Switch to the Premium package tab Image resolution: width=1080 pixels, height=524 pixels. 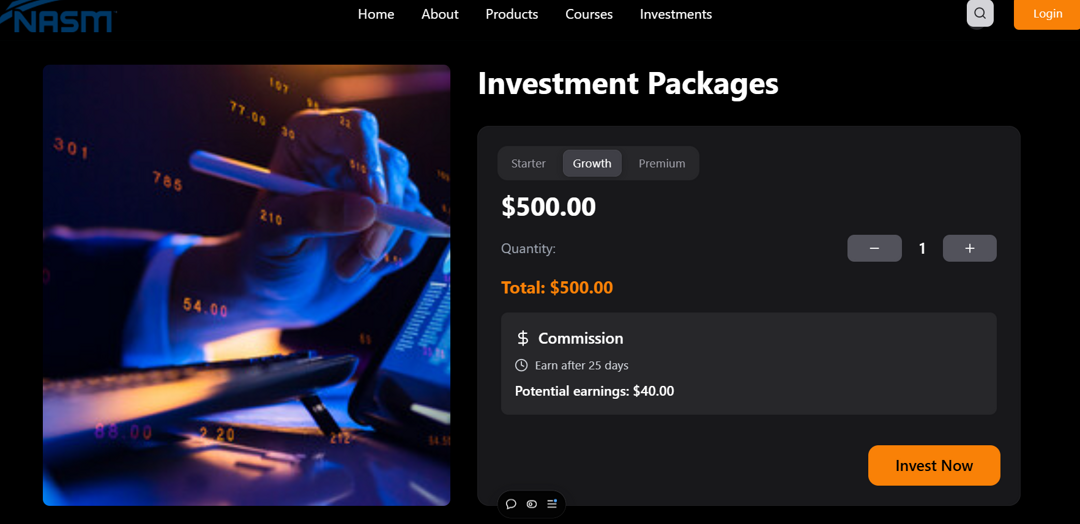coord(662,163)
